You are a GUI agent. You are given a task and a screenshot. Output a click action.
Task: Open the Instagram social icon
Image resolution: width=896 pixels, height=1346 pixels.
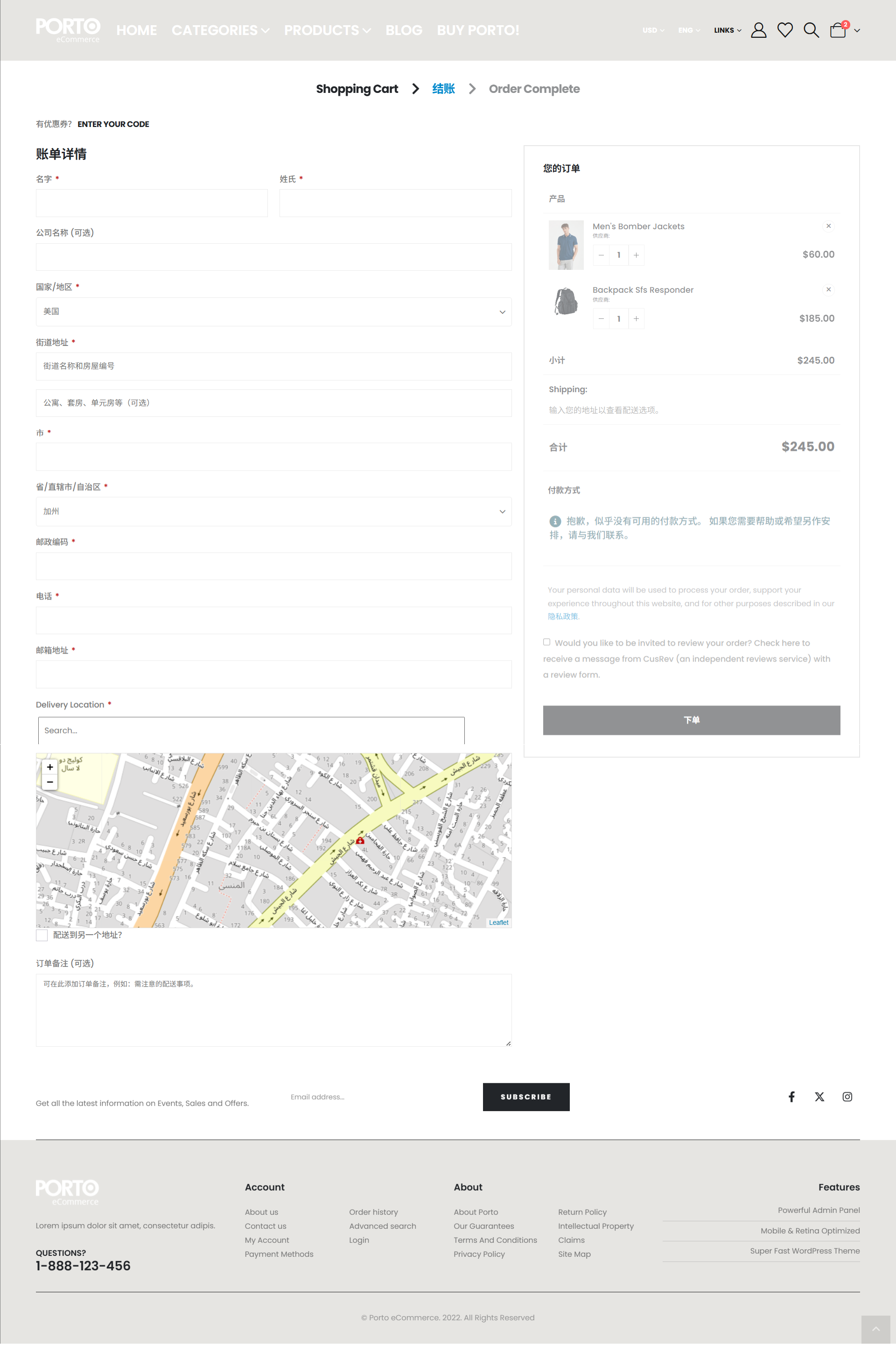click(847, 1096)
